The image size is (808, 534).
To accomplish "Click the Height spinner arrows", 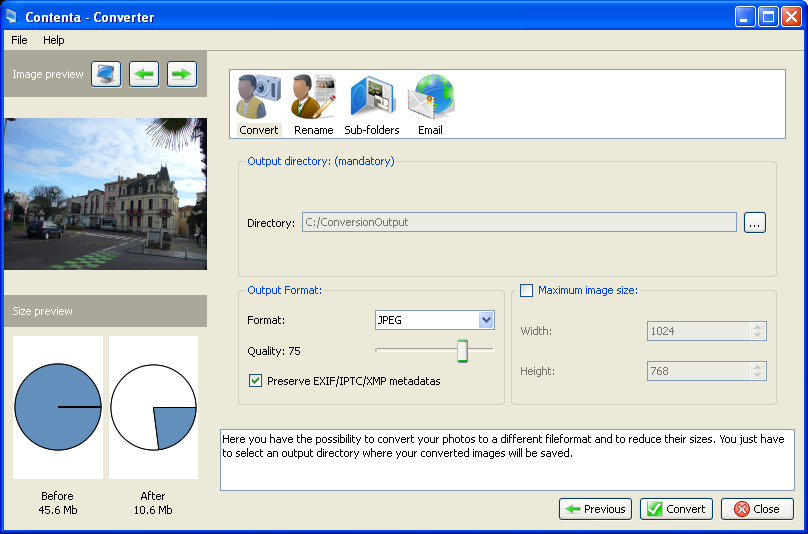I will (757, 371).
